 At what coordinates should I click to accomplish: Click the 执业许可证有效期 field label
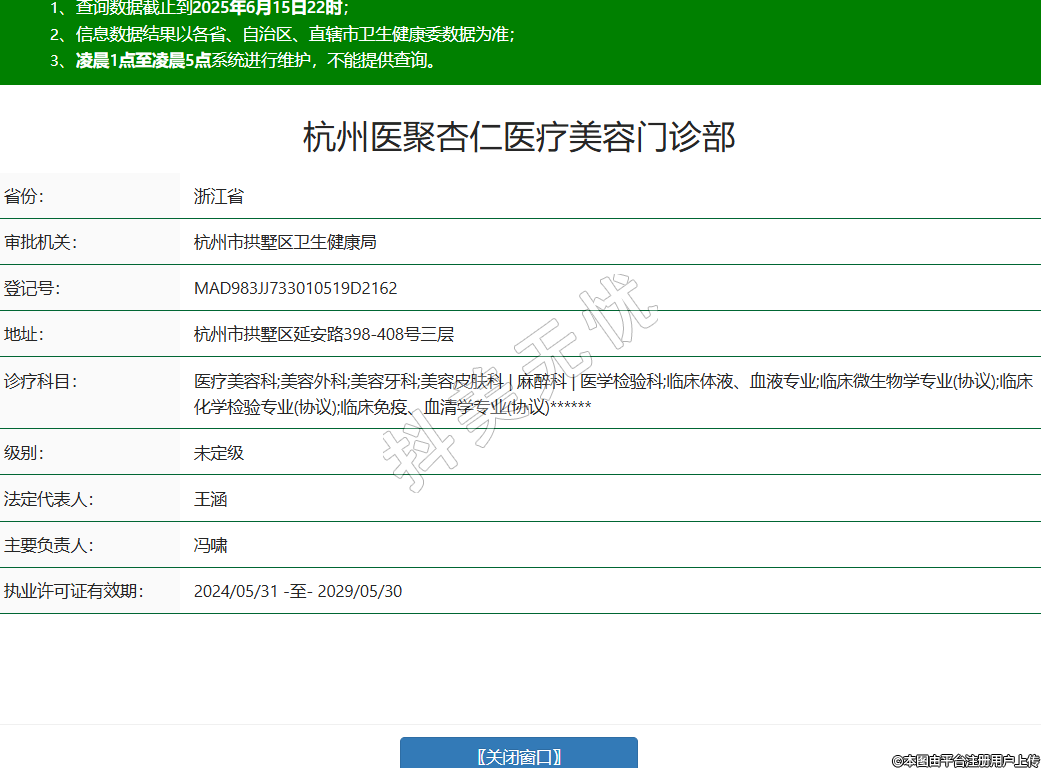coord(74,591)
